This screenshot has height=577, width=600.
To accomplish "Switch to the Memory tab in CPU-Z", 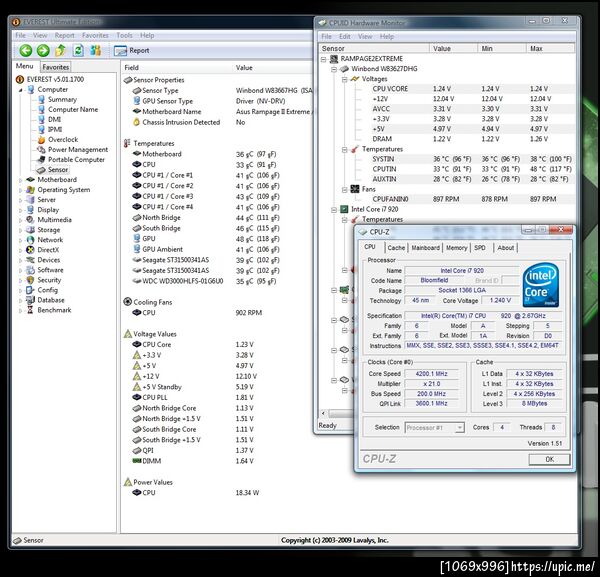I will [457, 248].
